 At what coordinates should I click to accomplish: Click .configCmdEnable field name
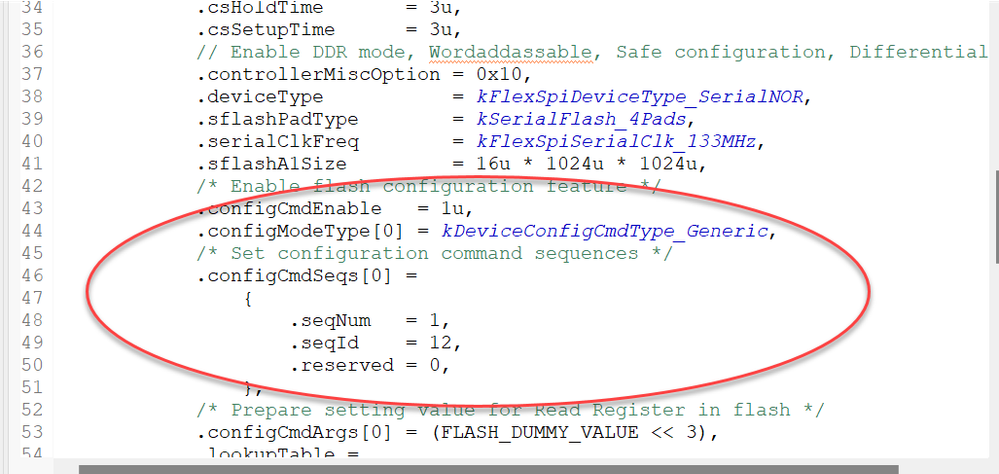[x=289, y=208]
